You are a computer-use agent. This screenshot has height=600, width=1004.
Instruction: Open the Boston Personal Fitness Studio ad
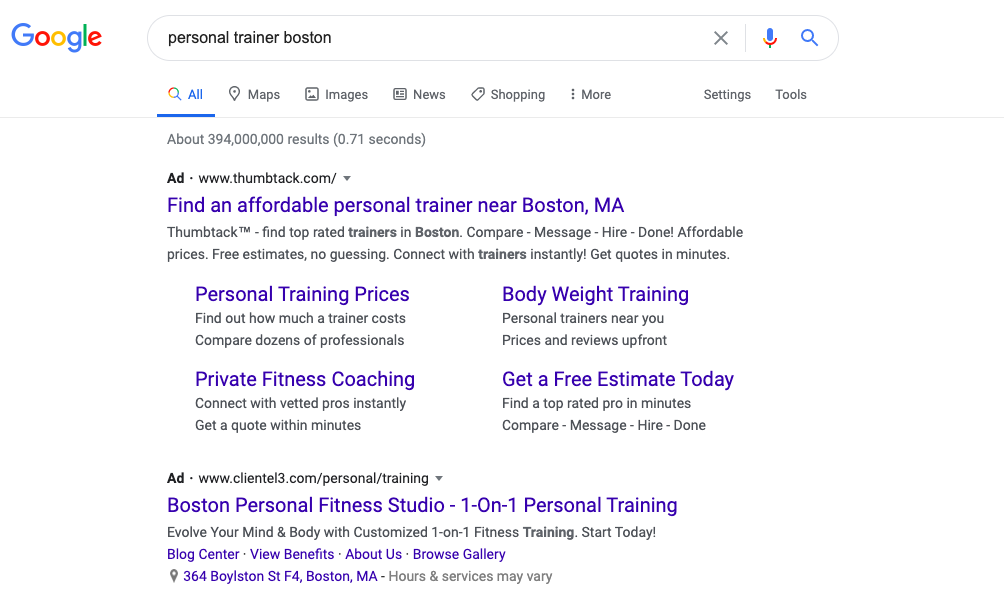point(422,505)
